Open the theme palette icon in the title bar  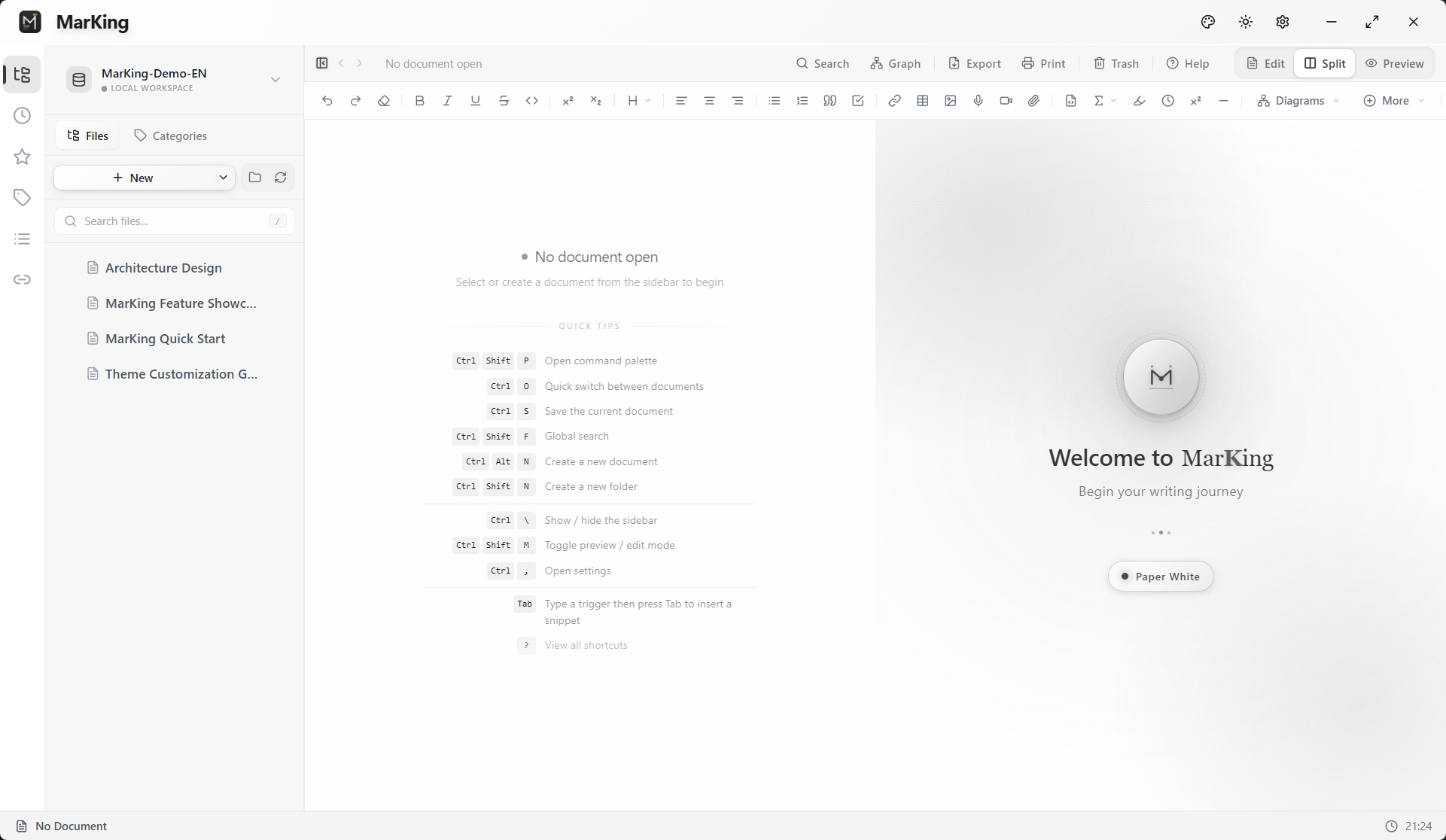(1208, 22)
